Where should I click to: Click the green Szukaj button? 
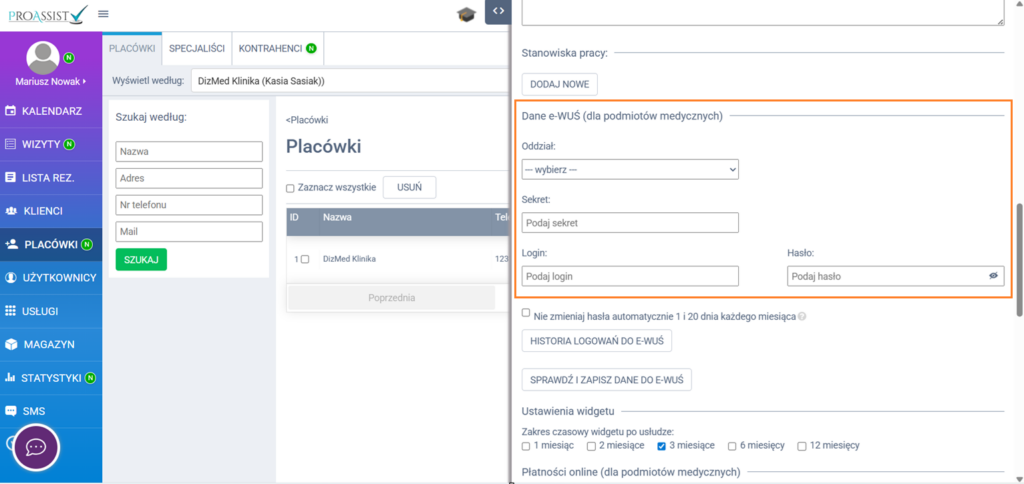tap(142, 260)
